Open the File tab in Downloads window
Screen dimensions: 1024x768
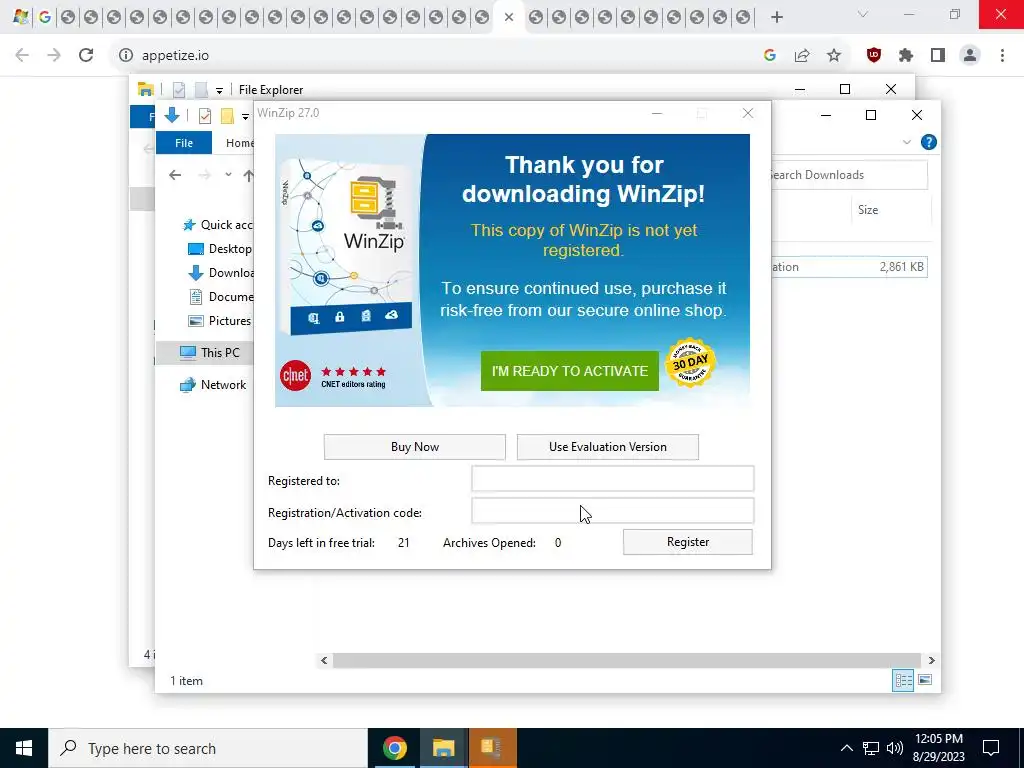pyautogui.click(x=184, y=142)
